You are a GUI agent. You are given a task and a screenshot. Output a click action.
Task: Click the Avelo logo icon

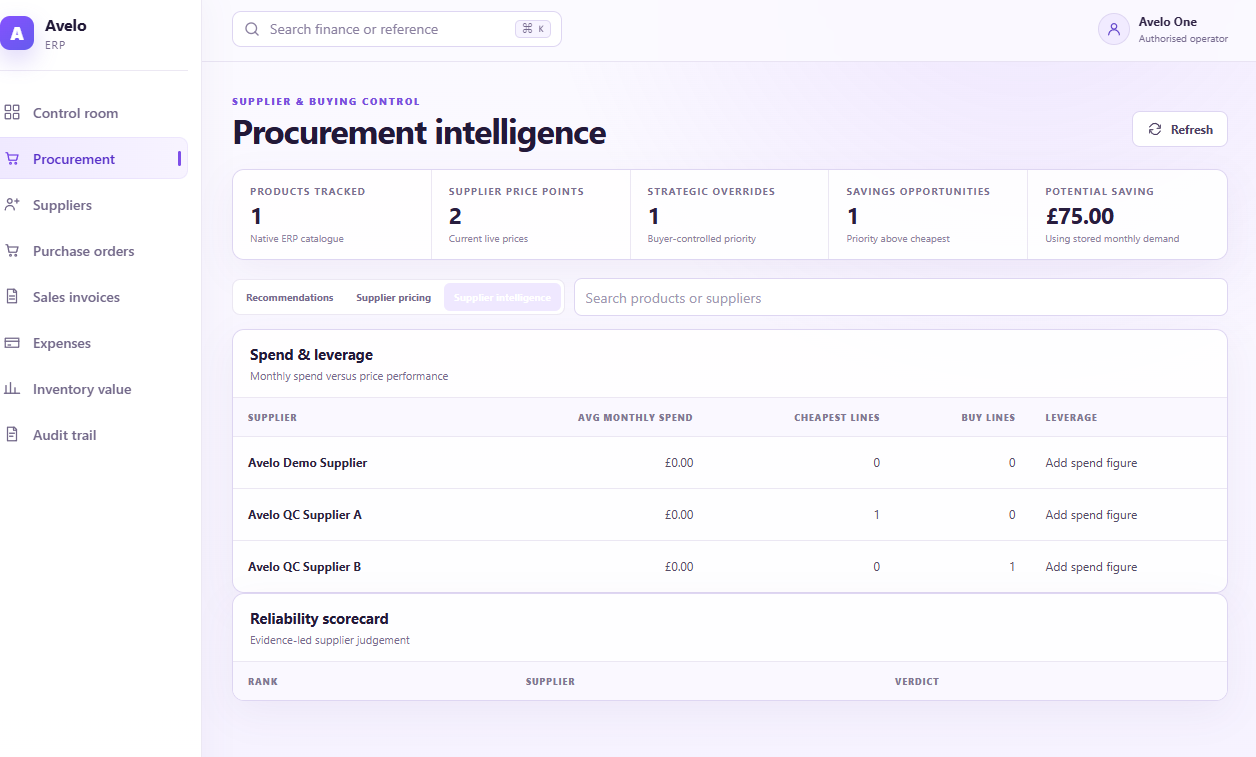click(17, 33)
